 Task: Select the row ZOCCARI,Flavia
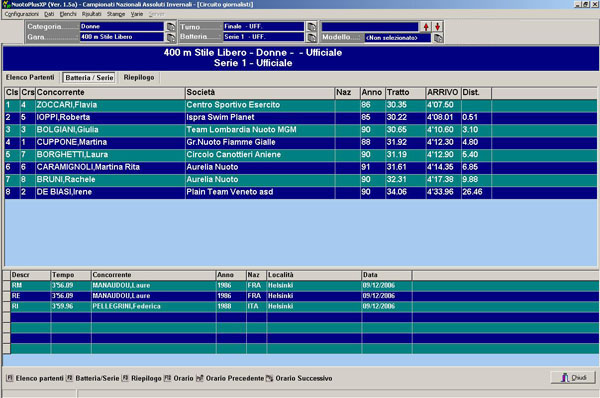click(x=301, y=105)
